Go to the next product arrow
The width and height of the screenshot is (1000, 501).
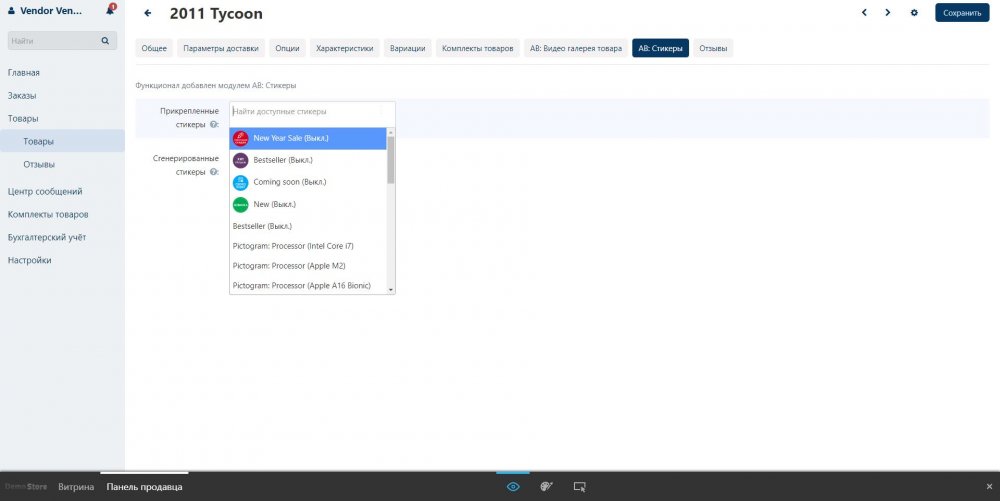pyautogui.click(x=887, y=13)
